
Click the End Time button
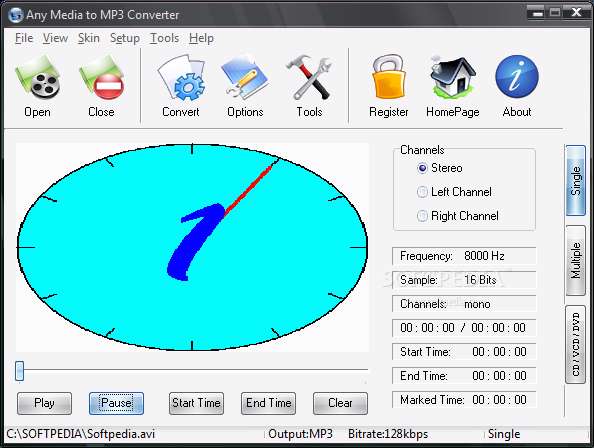268,403
